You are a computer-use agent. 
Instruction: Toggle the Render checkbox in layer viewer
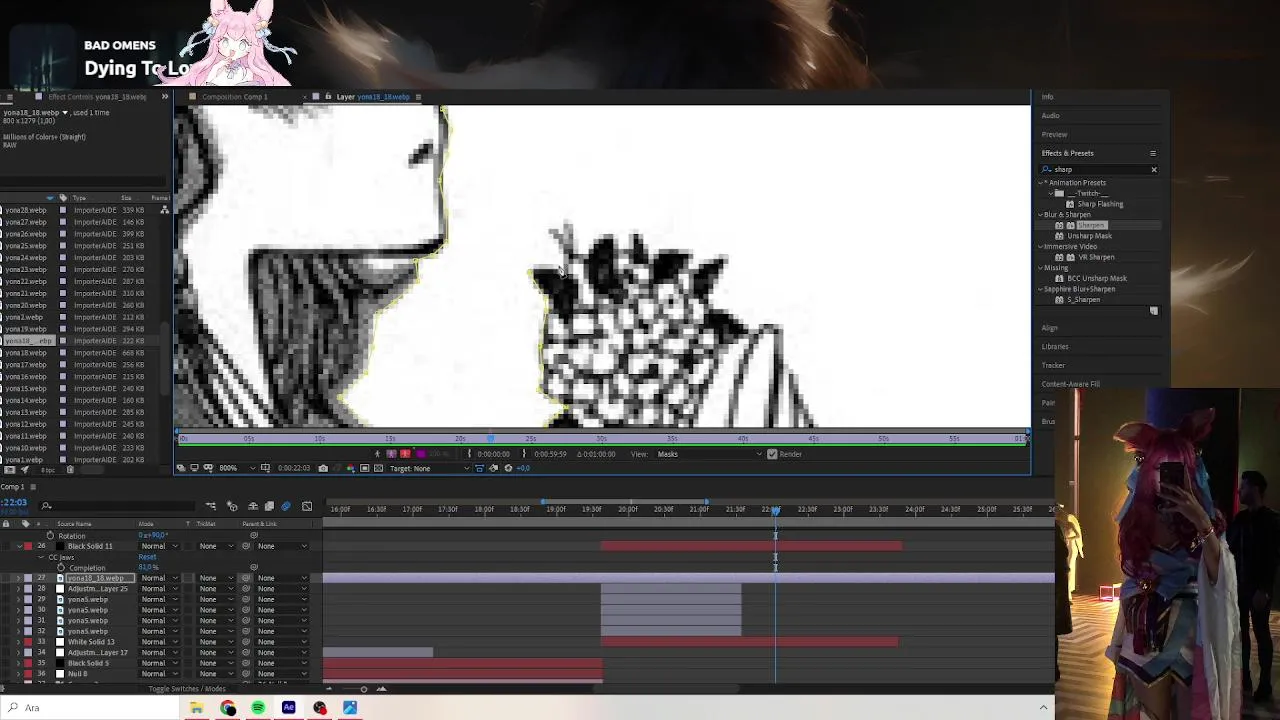click(x=772, y=454)
